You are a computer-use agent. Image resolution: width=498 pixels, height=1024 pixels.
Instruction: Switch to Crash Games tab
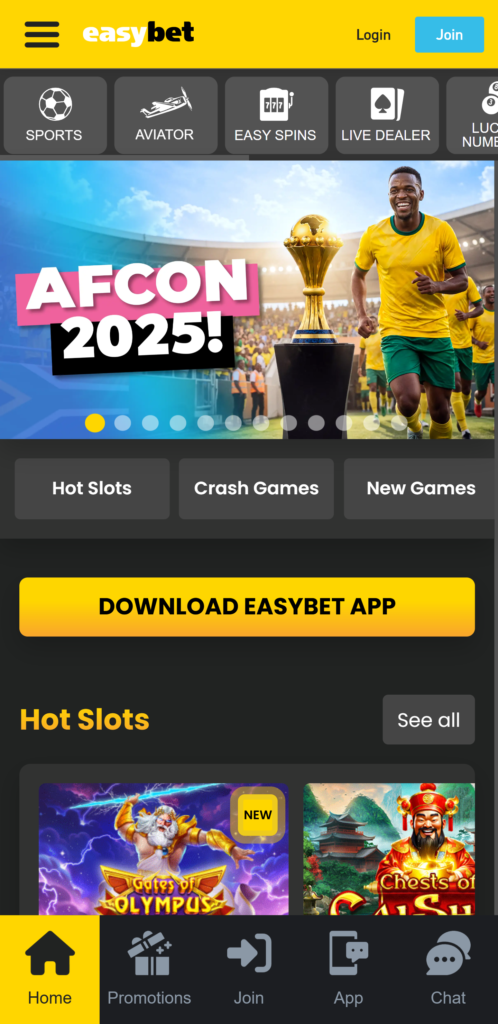(257, 488)
